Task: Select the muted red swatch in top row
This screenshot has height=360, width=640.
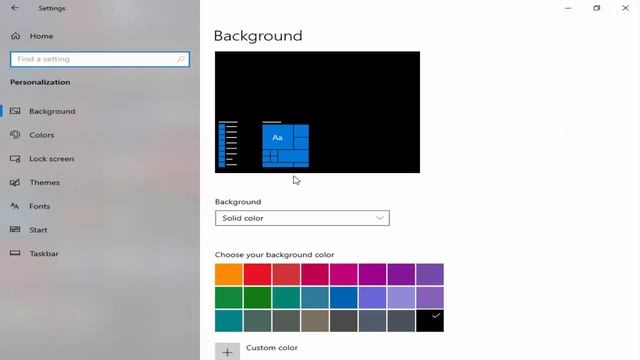Action: point(286,274)
